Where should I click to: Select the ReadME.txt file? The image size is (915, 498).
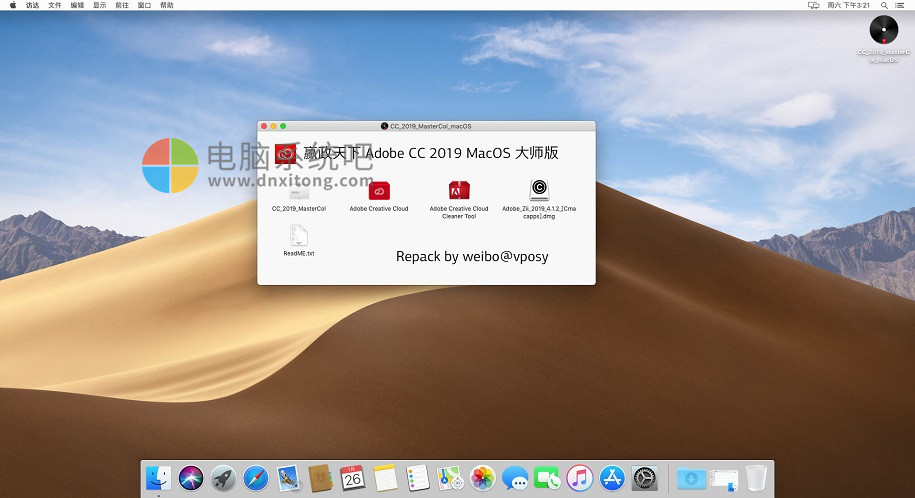[298, 236]
